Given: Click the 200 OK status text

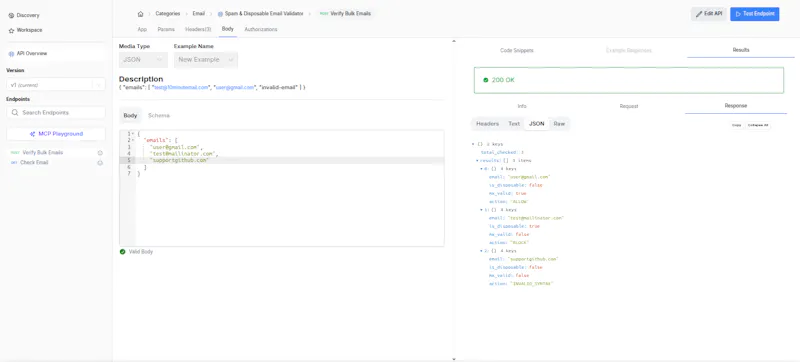Looking at the screenshot, I should pyautogui.click(x=503, y=80).
